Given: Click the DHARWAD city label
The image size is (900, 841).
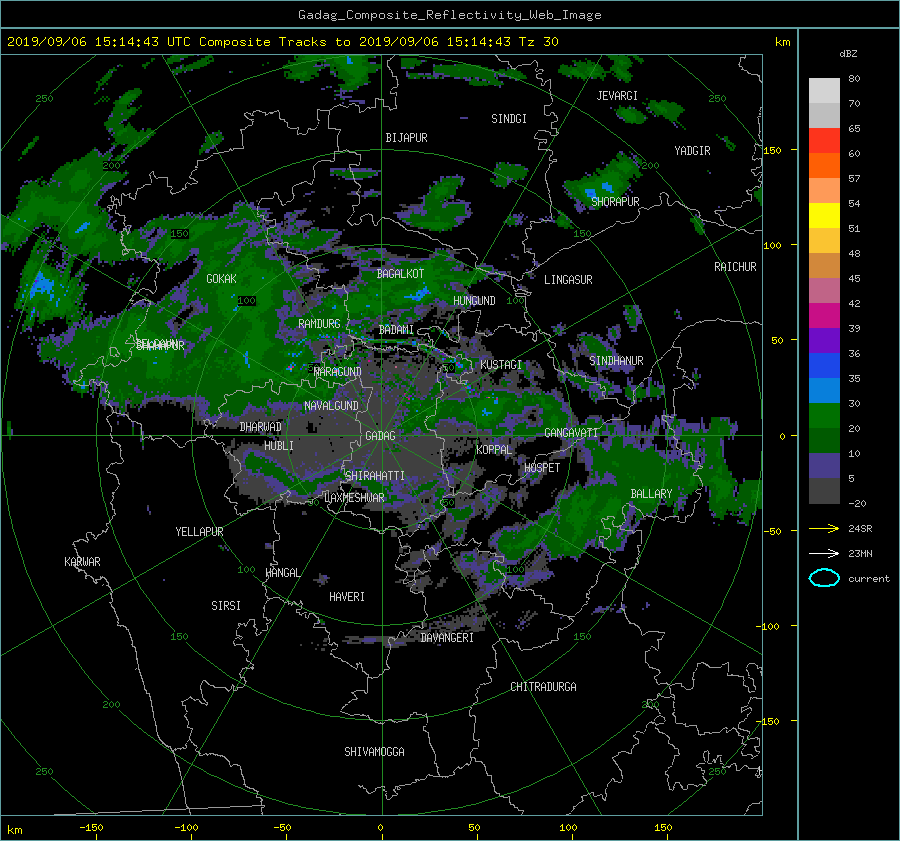Looking at the screenshot, I should coord(261,427).
